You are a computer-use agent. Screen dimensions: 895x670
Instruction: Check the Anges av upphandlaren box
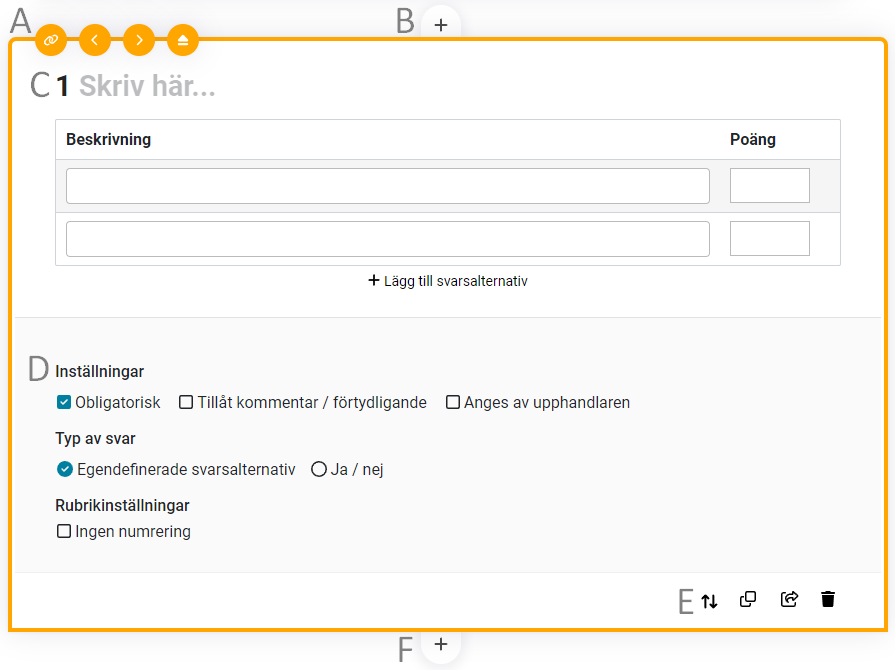click(x=453, y=403)
